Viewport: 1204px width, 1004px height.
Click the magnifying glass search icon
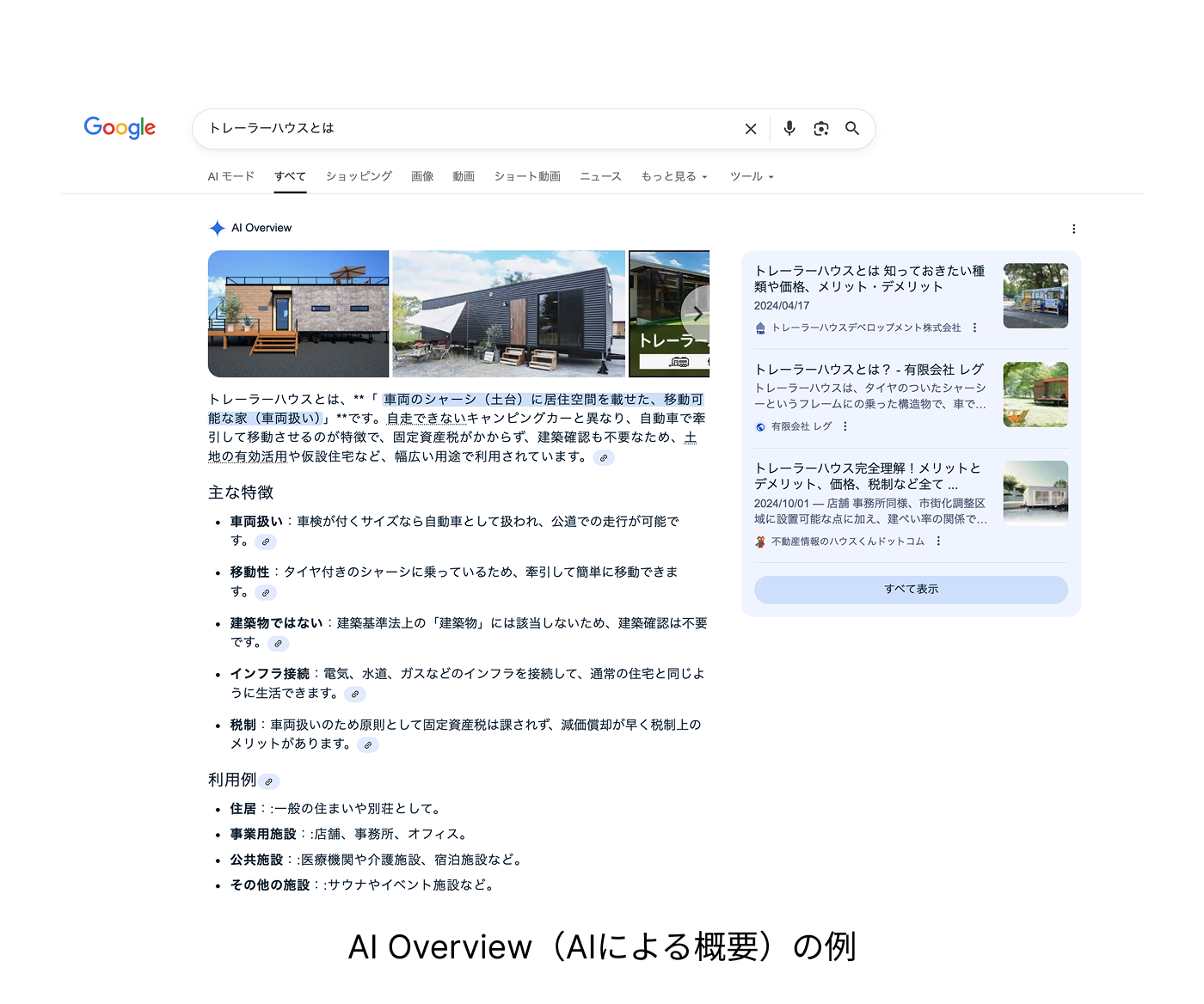851,129
